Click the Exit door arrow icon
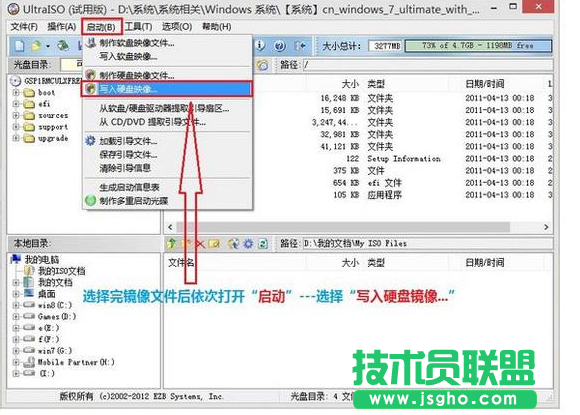Screen dimensions: 580x415 (x=300, y=46)
